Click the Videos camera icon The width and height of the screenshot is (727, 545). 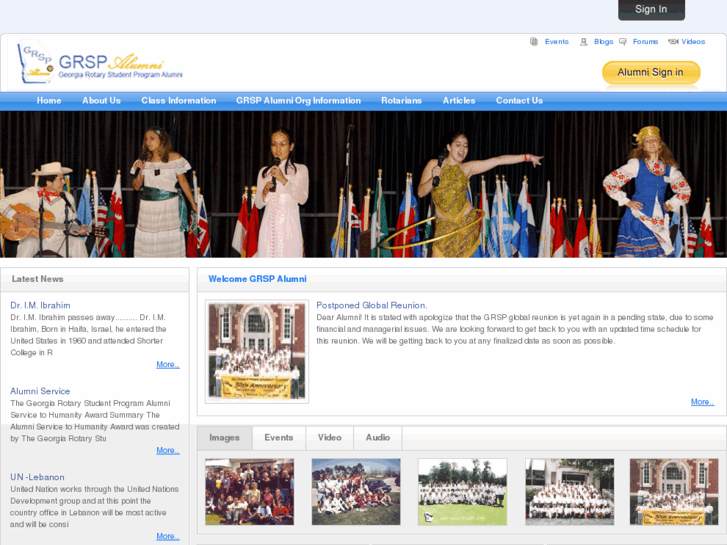coord(673,42)
